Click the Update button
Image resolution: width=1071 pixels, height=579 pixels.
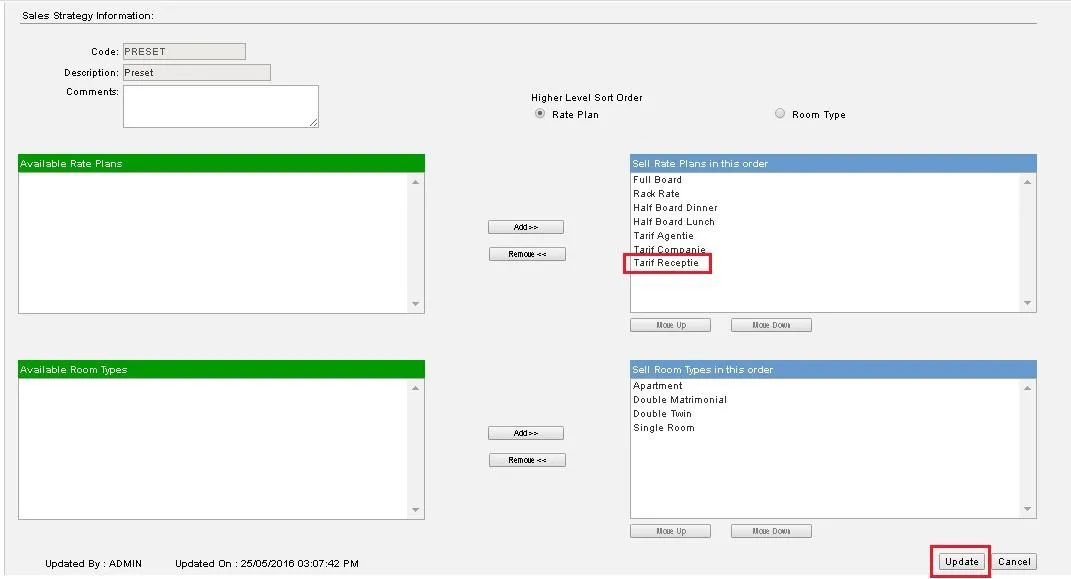(x=962, y=562)
